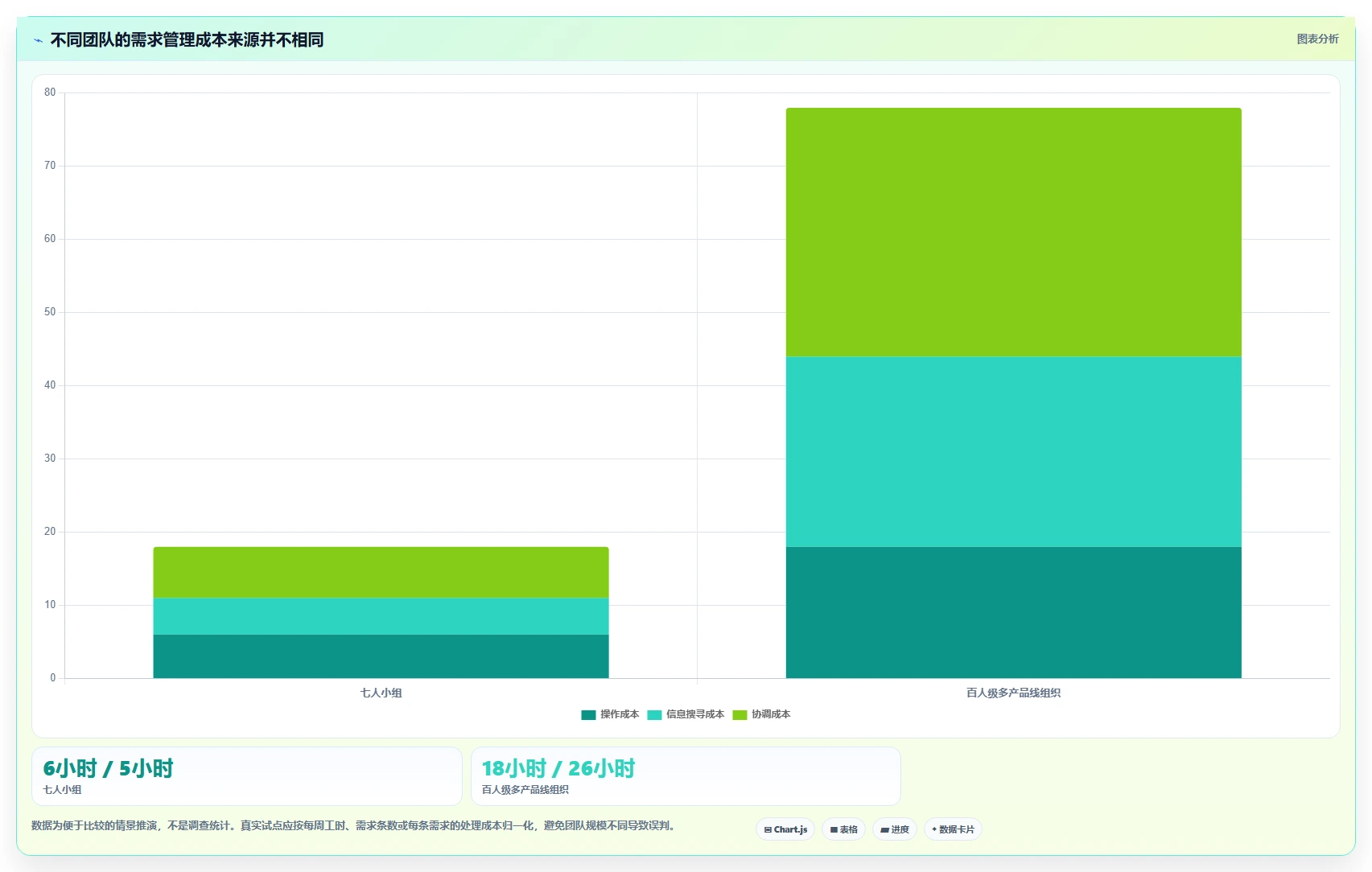
Task: Click the 进度 chip
Action: point(895,829)
